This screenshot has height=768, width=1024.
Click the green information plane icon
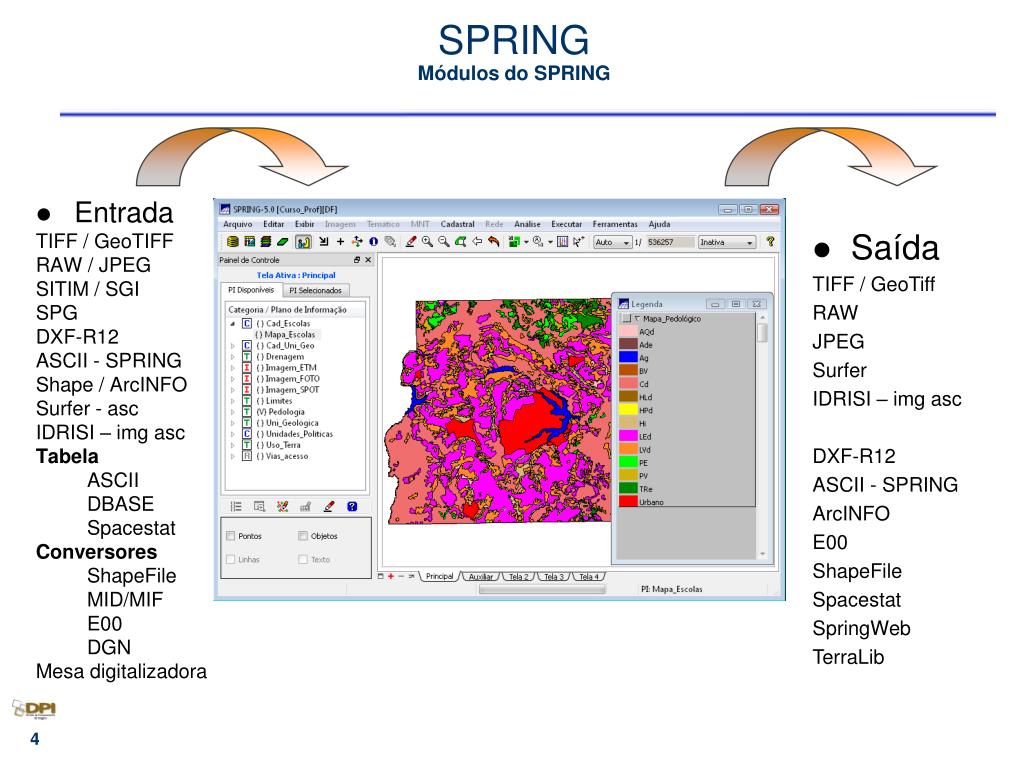(x=282, y=242)
